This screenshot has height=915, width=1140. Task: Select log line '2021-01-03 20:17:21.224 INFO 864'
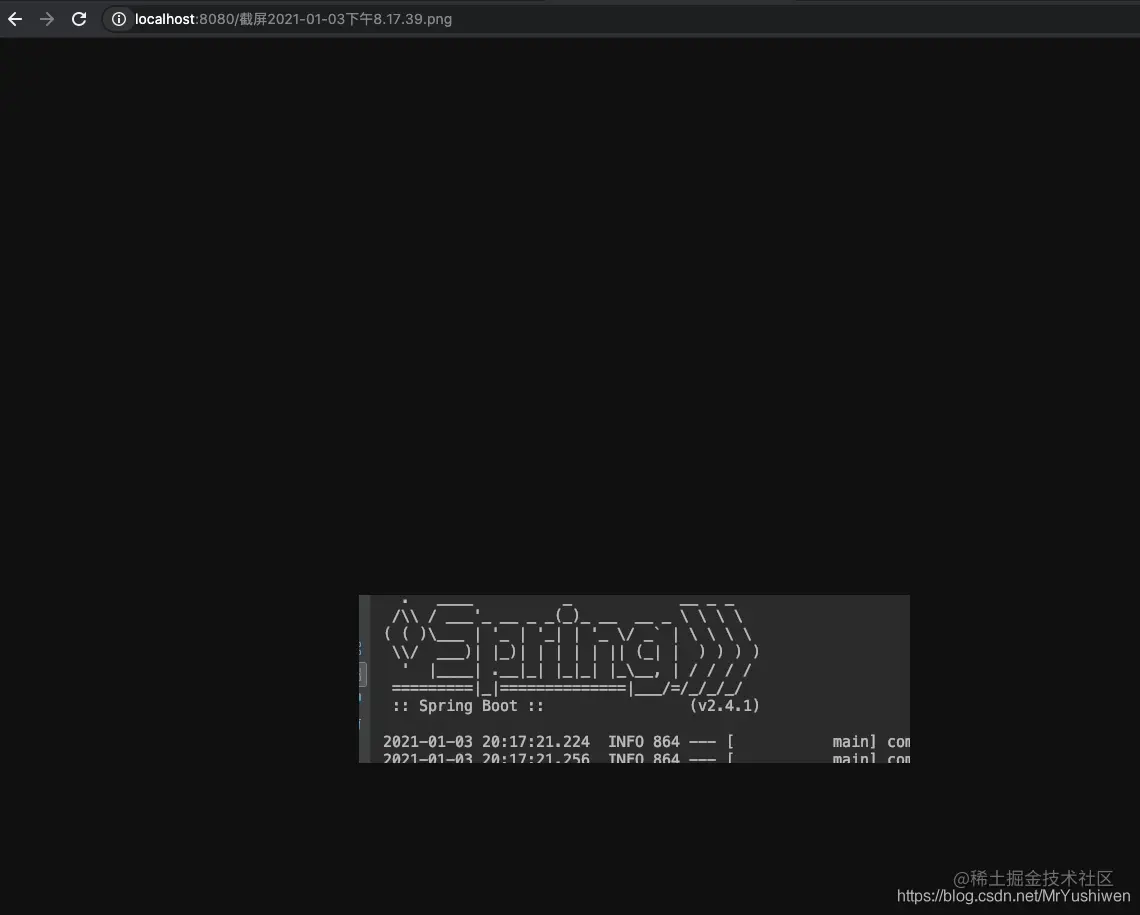531,742
